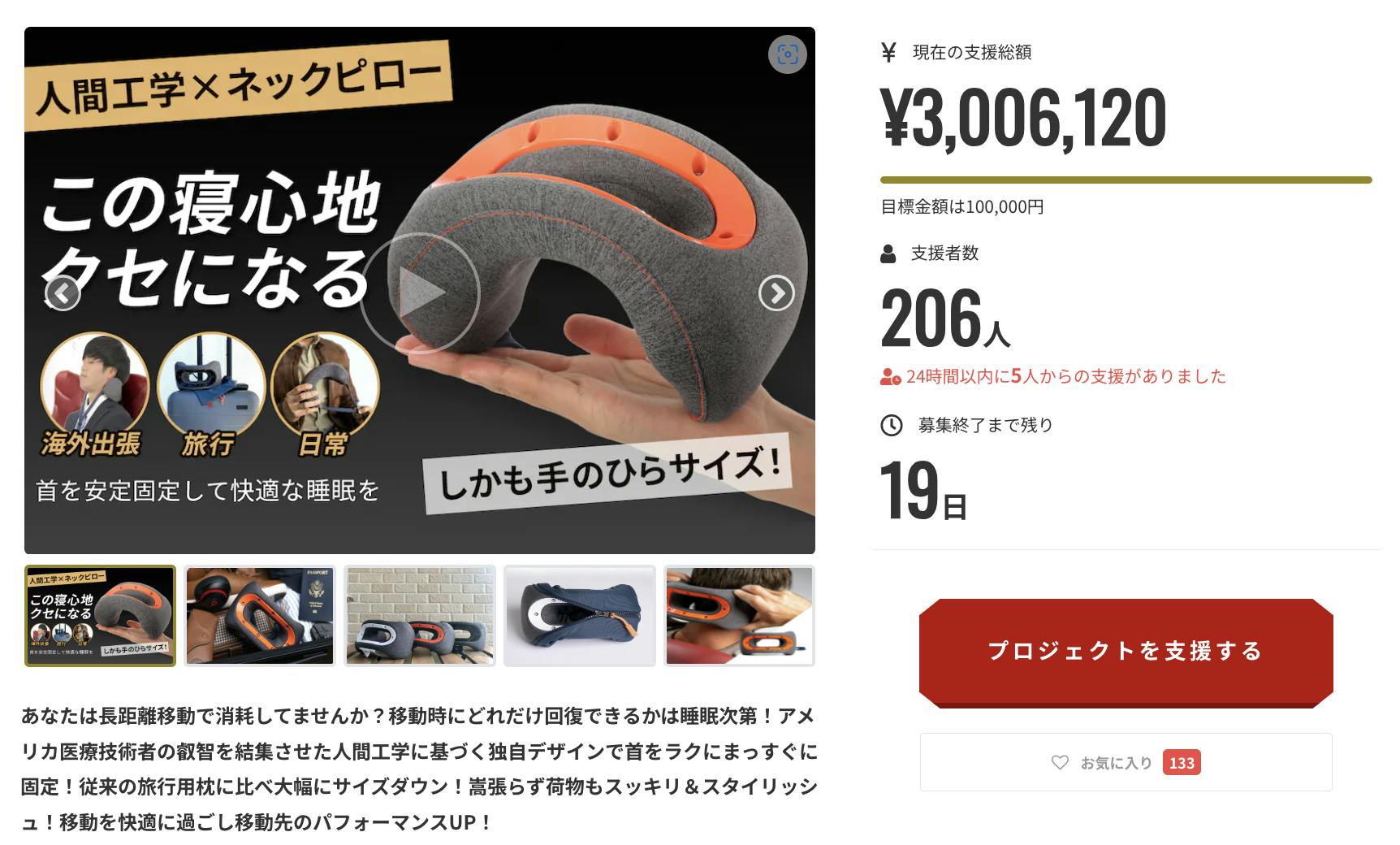The width and height of the screenshot is (1400, 845).
Task: Add project to お気に入り favorites
Action: pyautogui.click(x=1126, y=762)
